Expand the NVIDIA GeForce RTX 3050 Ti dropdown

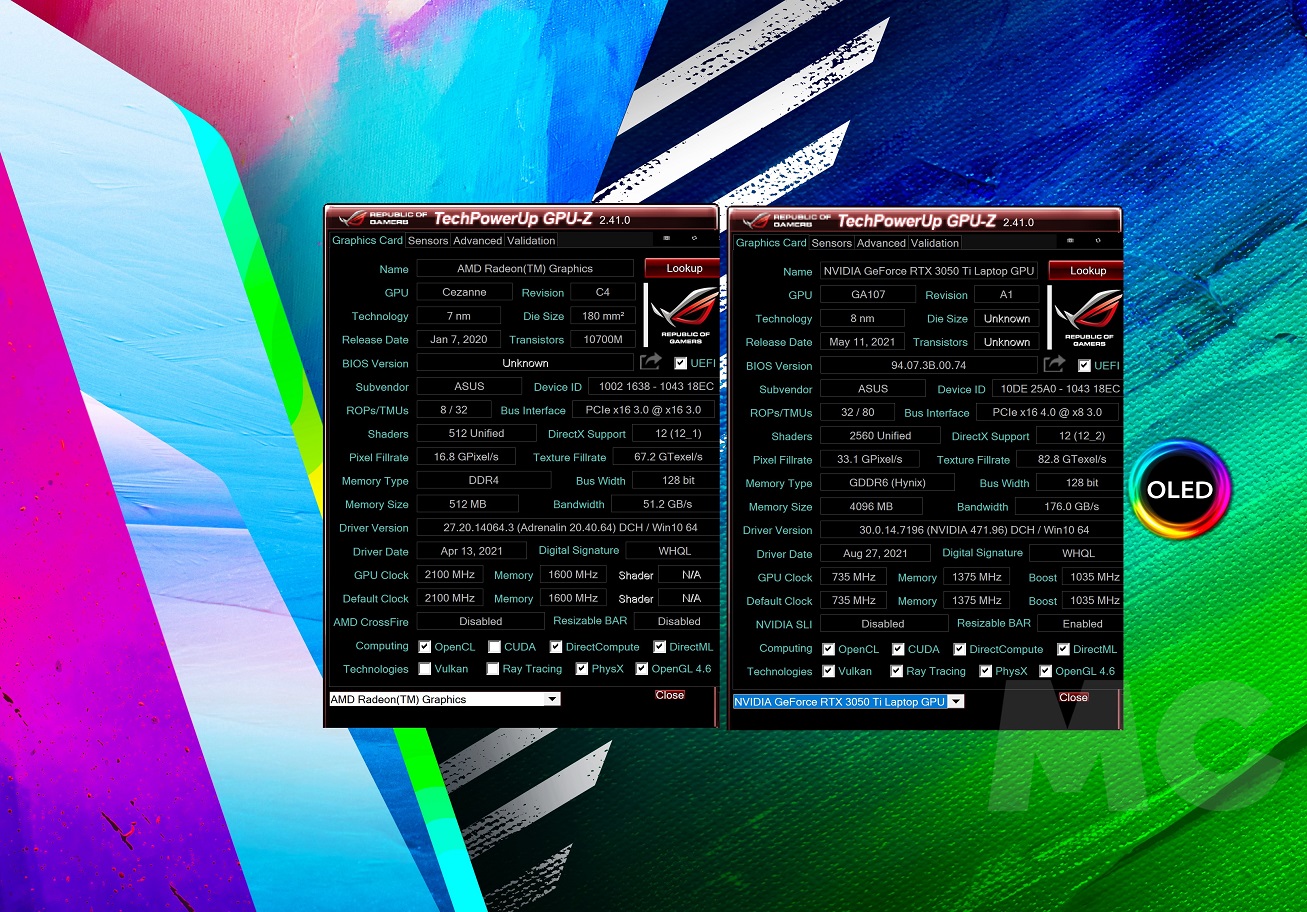point(956,702)
